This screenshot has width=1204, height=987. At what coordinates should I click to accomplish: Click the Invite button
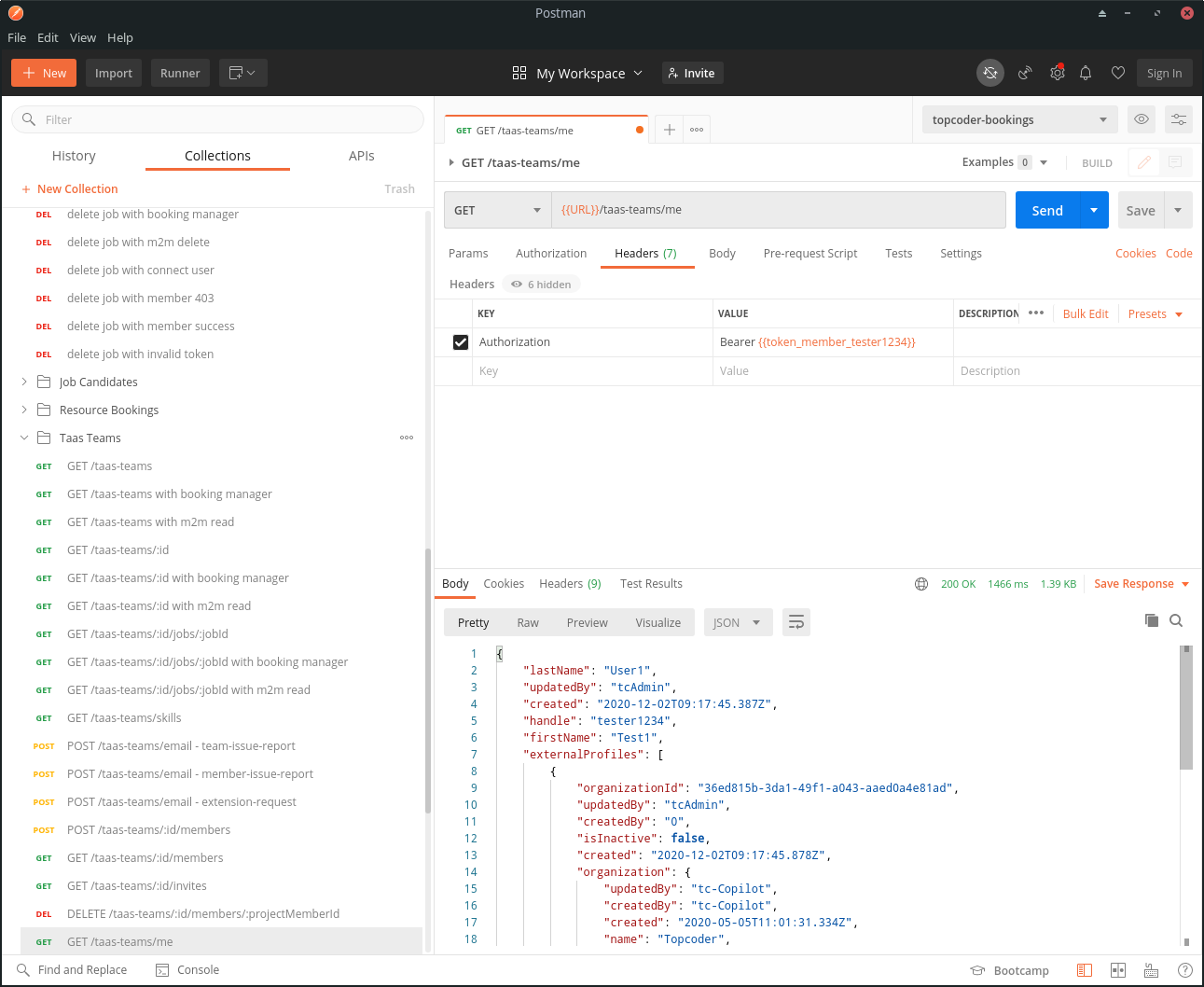tap(693, 73)
